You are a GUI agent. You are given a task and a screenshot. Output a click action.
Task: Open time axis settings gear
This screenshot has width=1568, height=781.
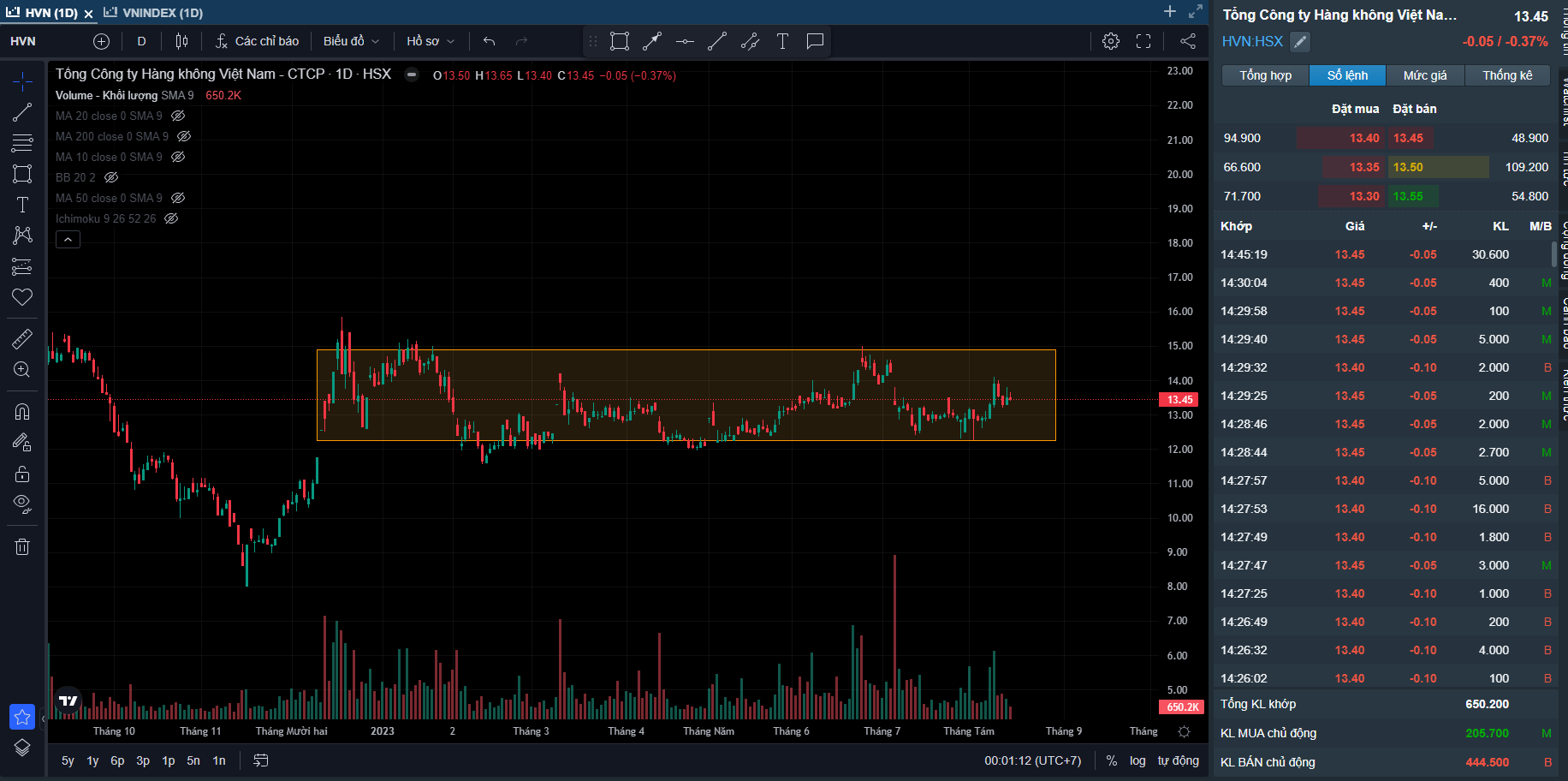tap(1184, 731)
